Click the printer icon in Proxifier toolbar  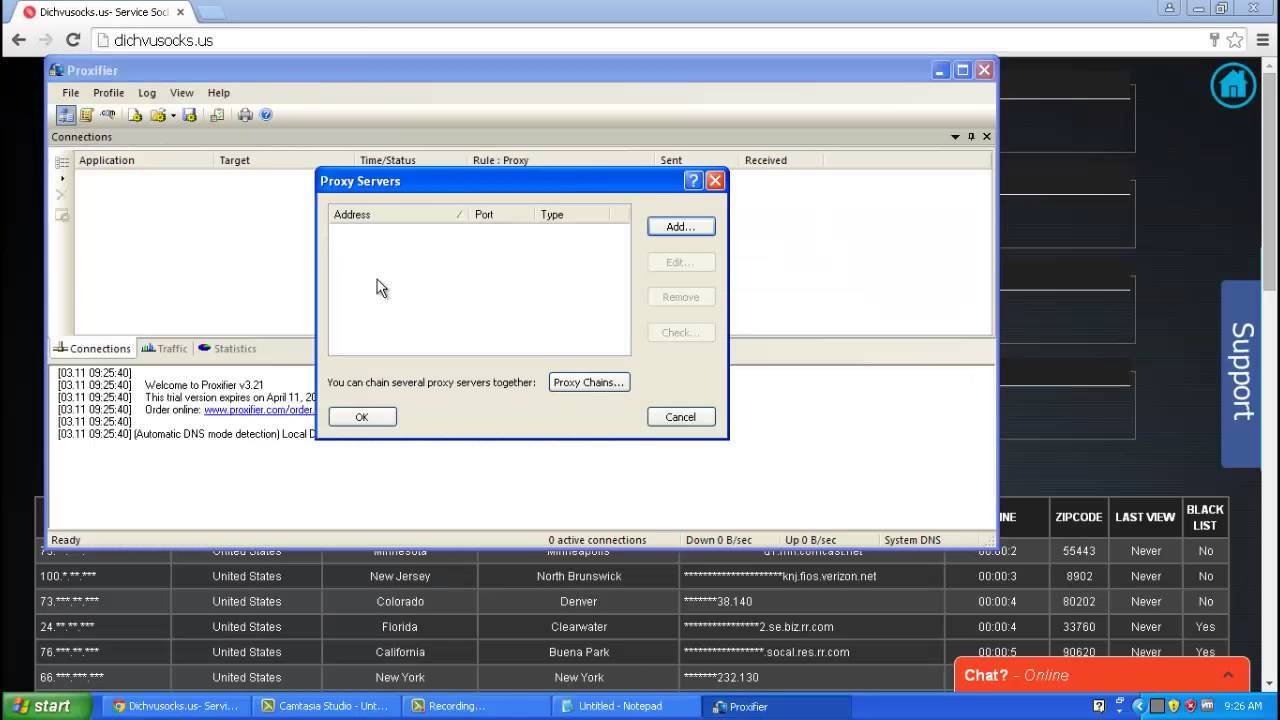tap(245, 115)
